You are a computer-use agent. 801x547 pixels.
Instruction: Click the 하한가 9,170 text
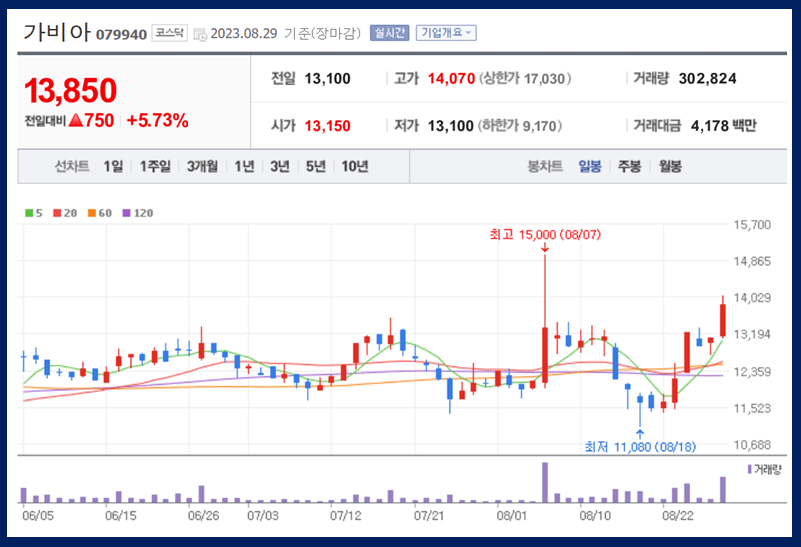click(520, 126)
